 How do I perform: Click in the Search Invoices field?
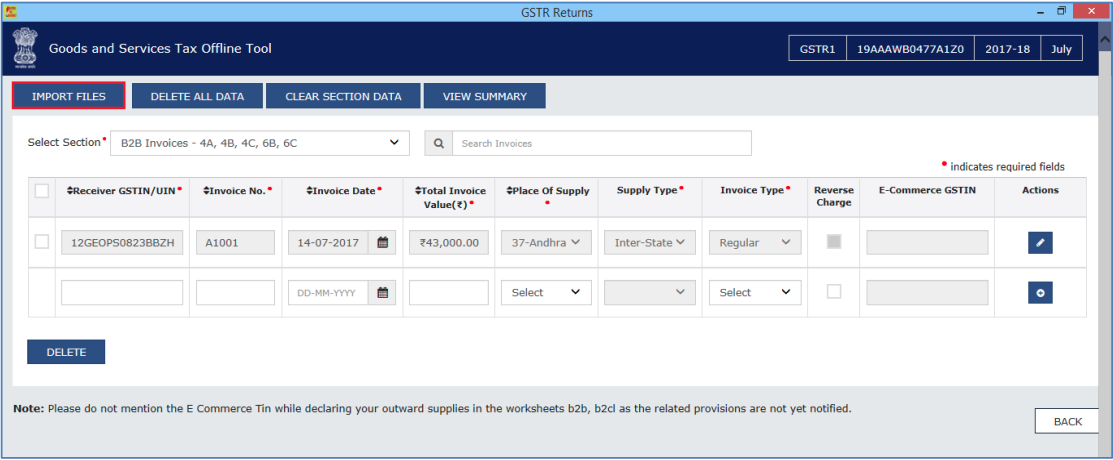pyautogui.click(x=602, y=143)
